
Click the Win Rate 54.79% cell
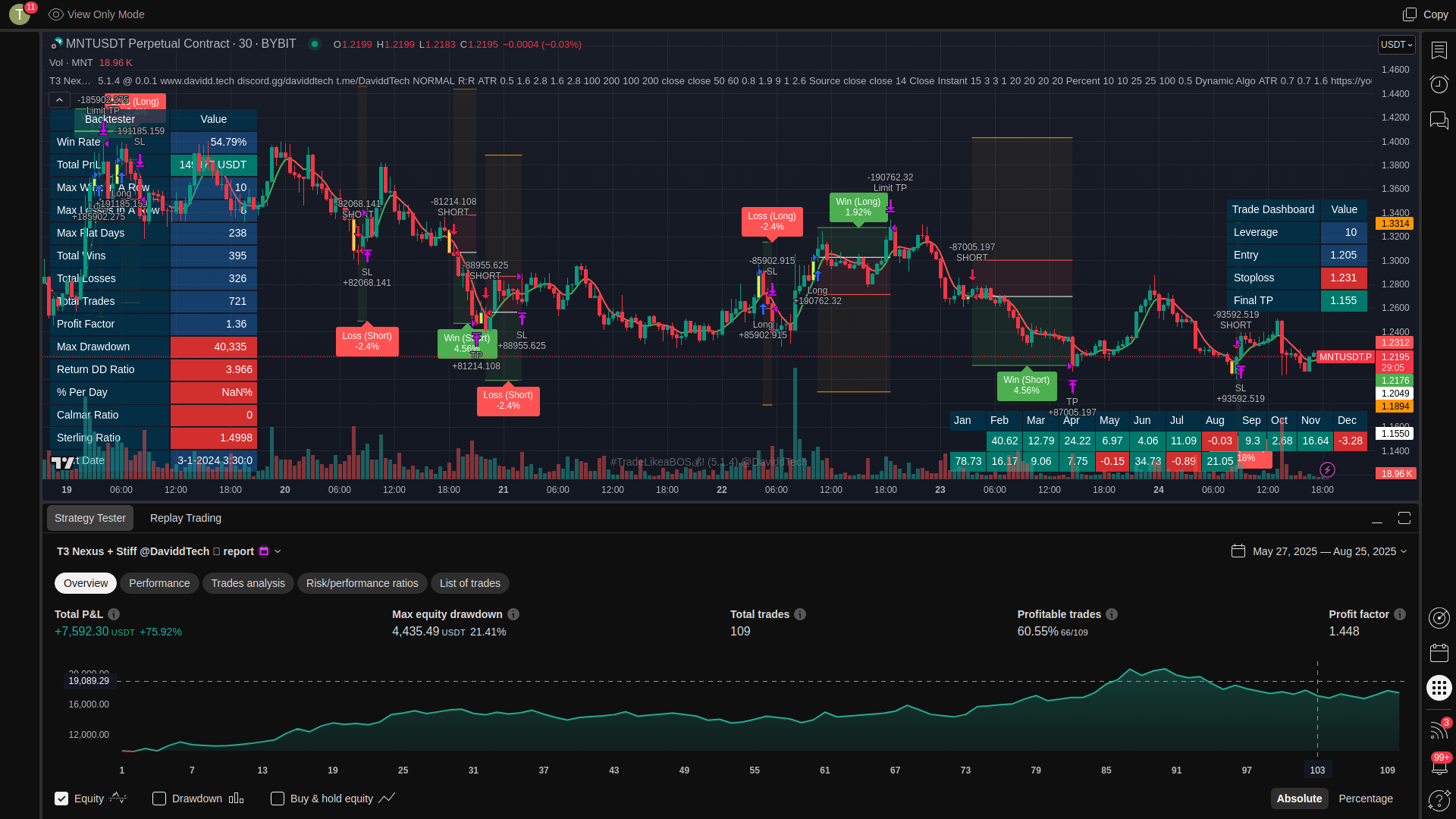214,142
